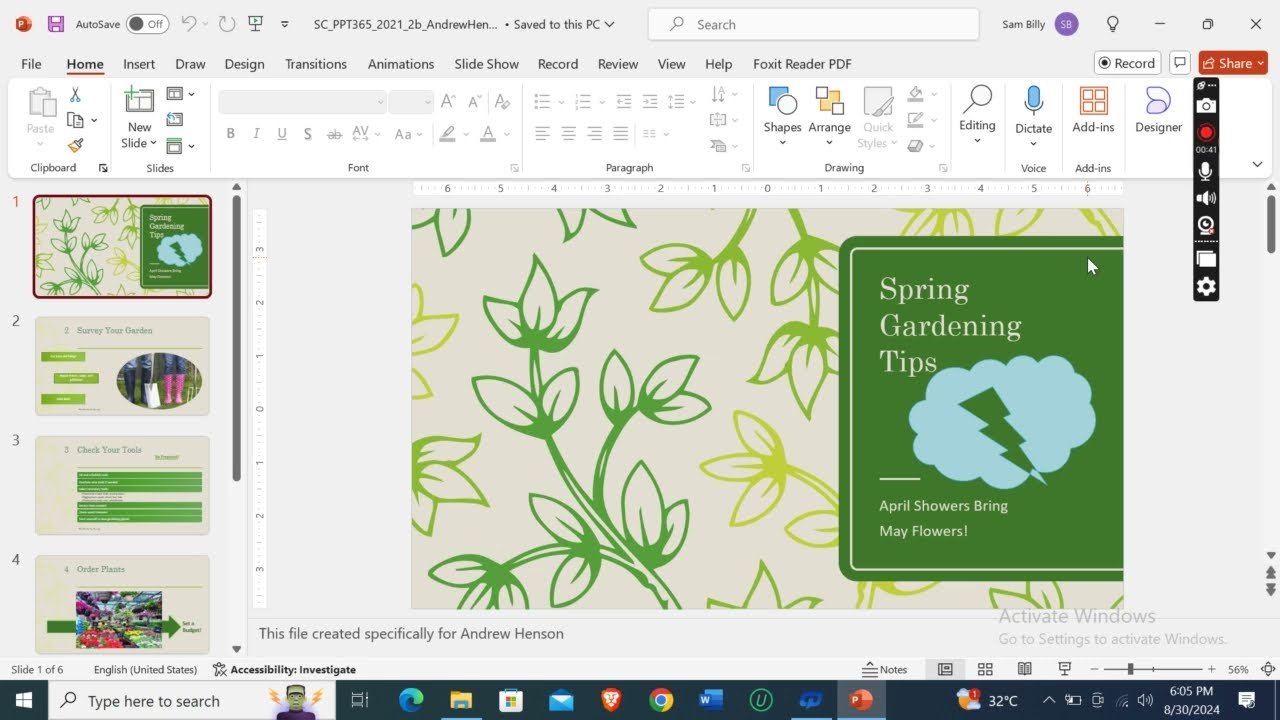This screenshot has height=720, width=1280.
Task: Open the Font dialog launcher
Action: tap(515, 168)
